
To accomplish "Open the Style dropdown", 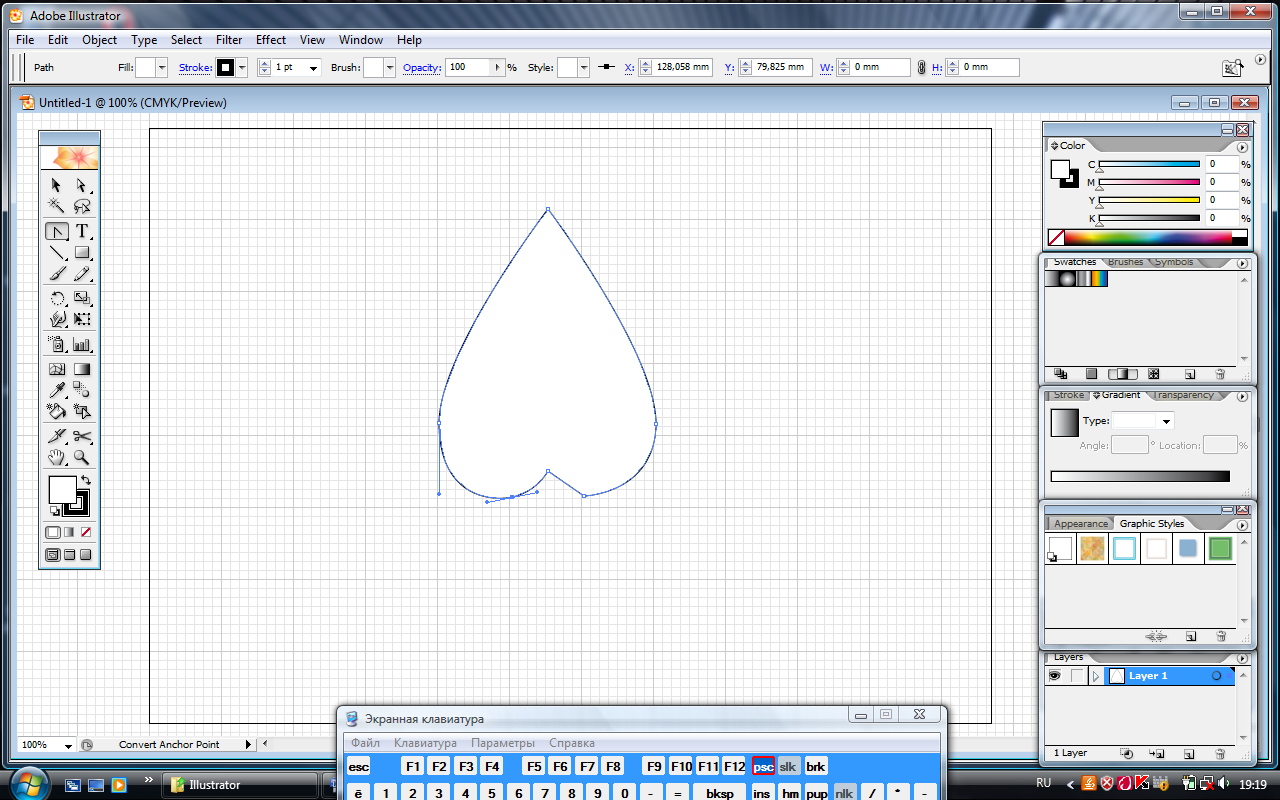I will click(584, 68).
